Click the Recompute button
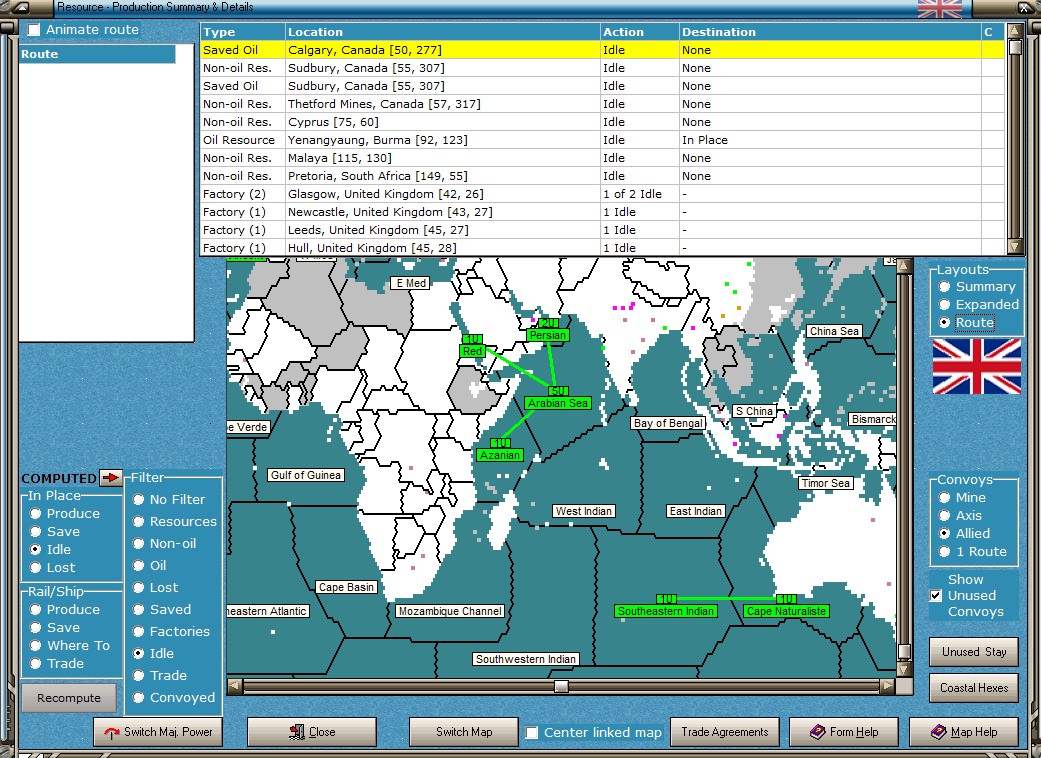1041x758 pixels. click(69, 698)
